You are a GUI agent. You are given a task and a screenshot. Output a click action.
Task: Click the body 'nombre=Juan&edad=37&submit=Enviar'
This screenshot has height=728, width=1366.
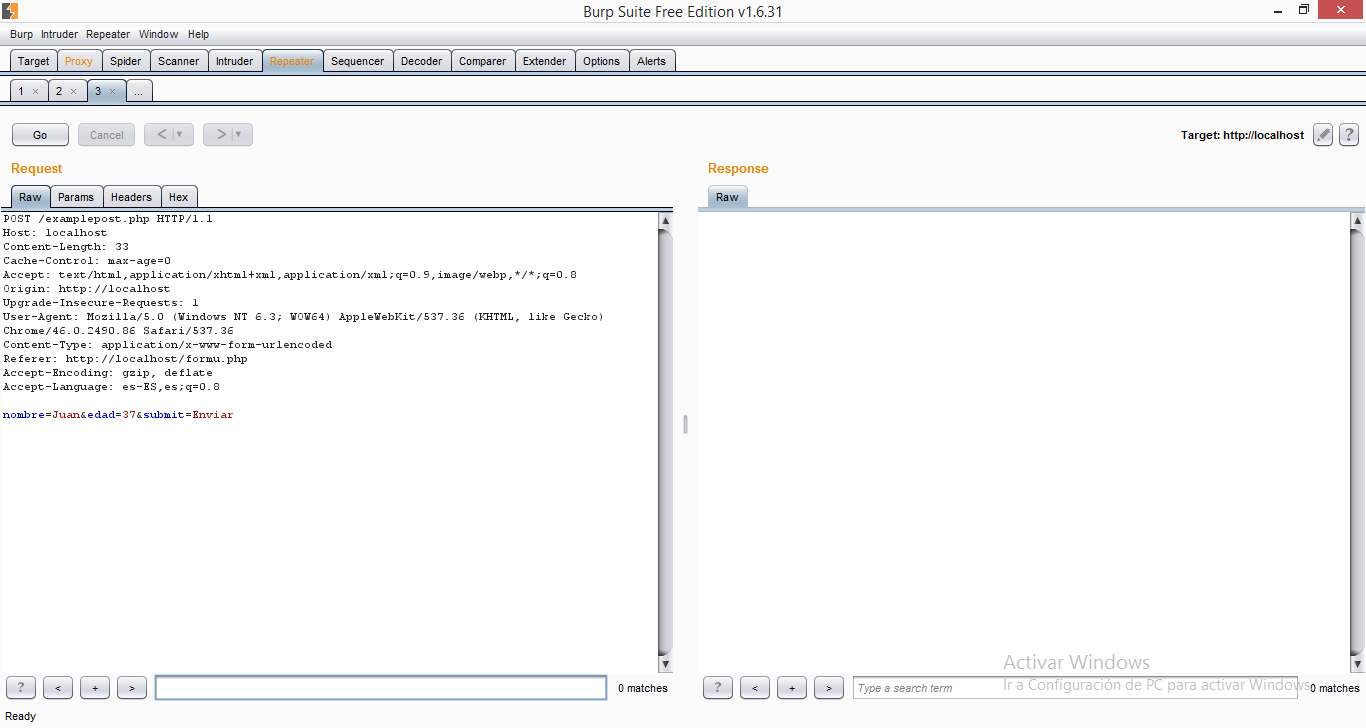tap(118, 414)
